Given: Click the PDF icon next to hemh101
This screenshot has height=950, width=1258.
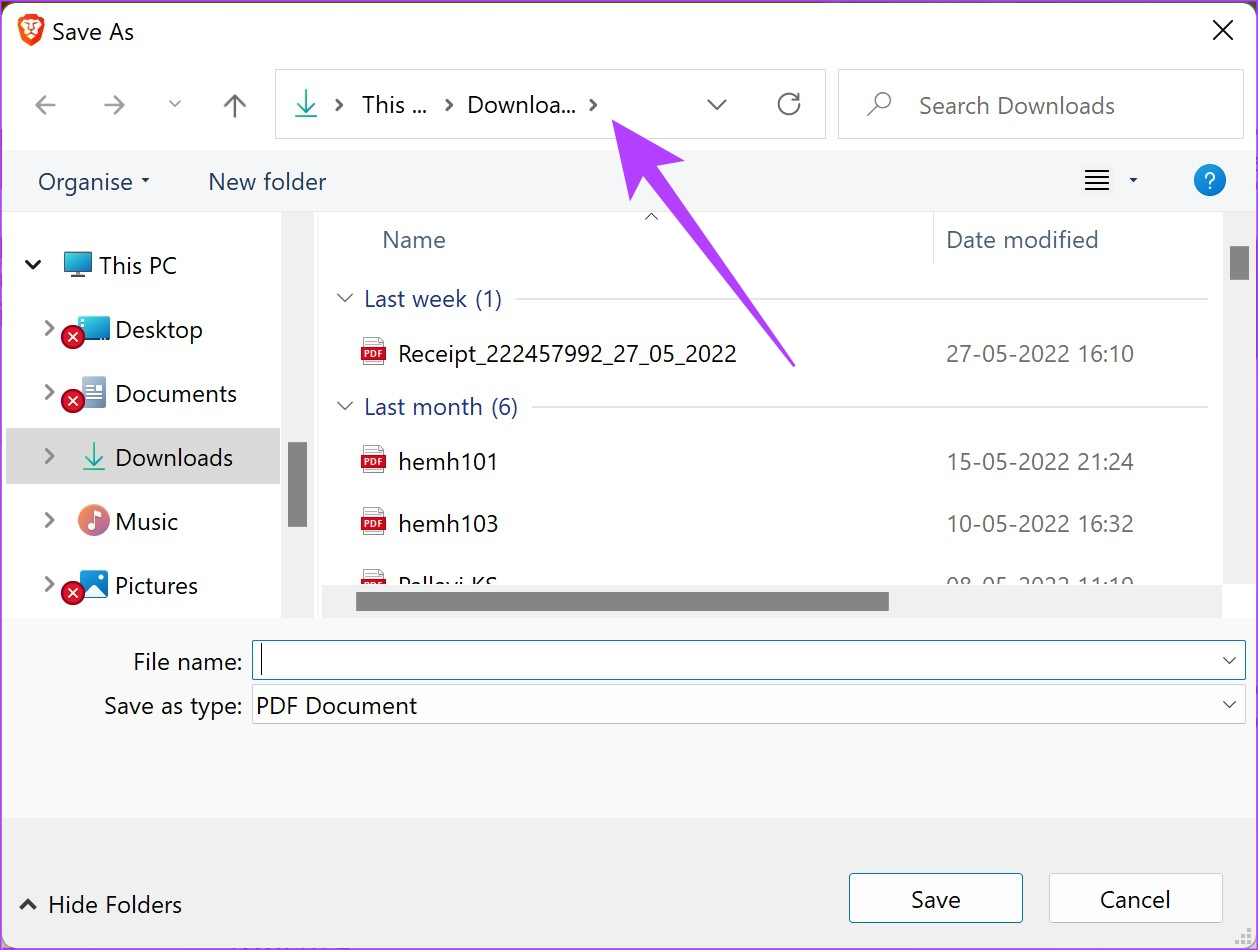Looking at the screenshot, I should [x=373, y=461].
